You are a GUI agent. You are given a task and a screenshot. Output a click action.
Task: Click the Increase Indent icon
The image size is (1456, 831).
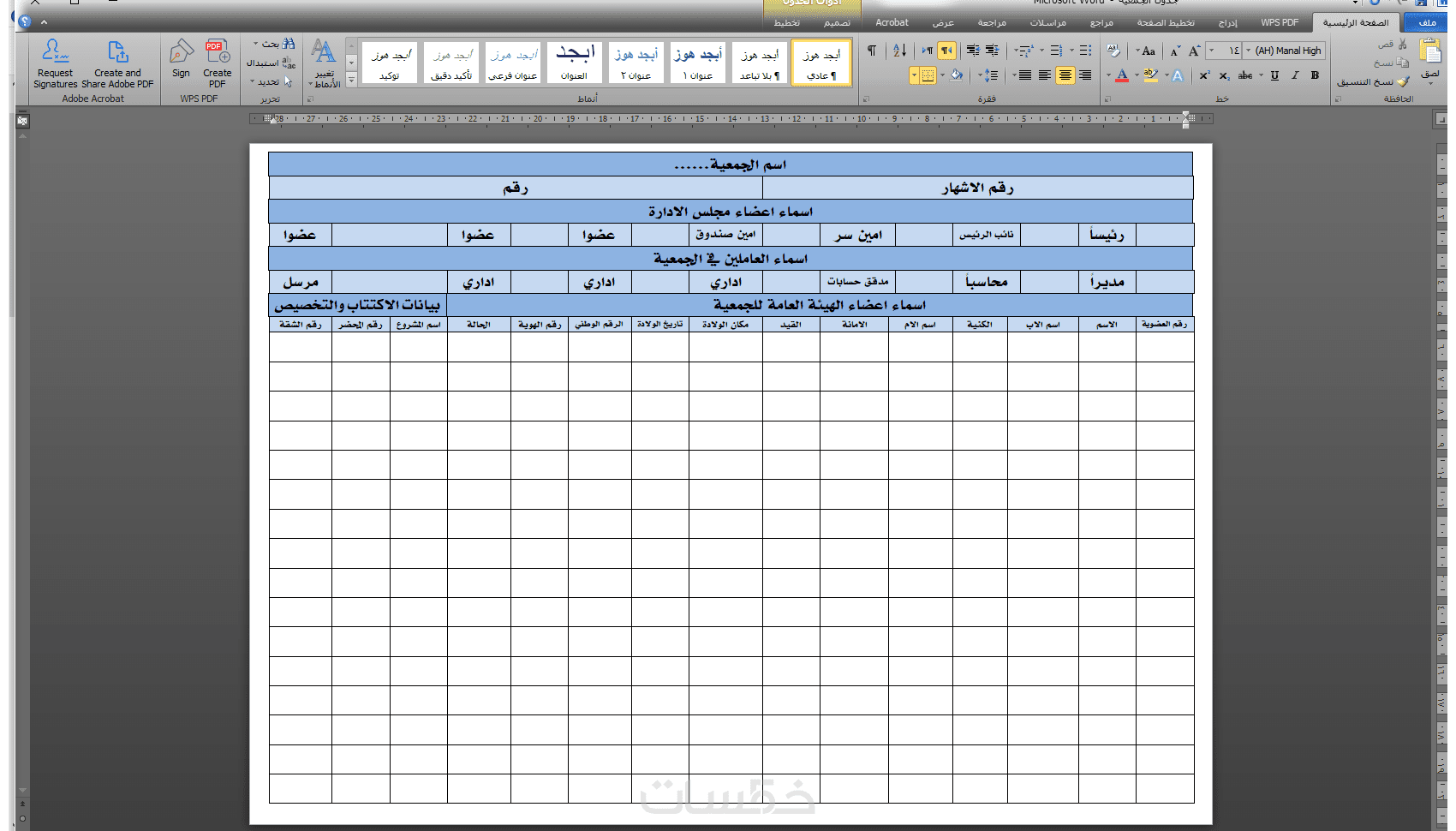pyautogui.click(x=973, y=51)
